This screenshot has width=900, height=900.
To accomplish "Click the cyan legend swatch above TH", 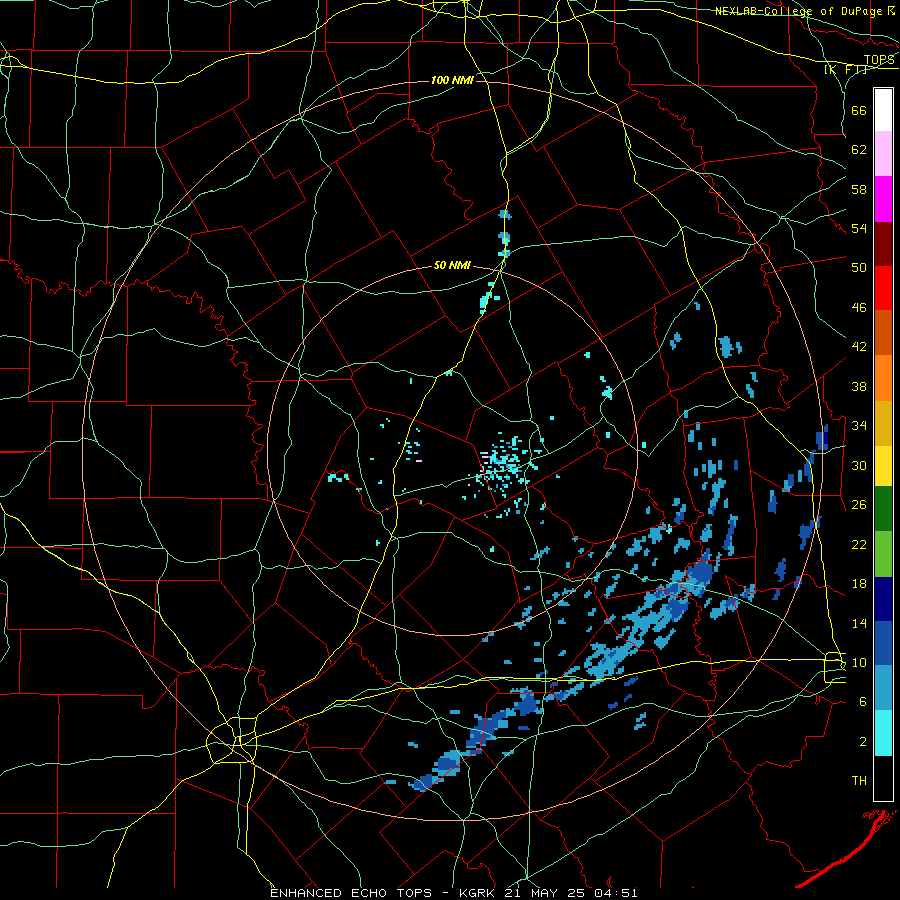I will 883,733.
